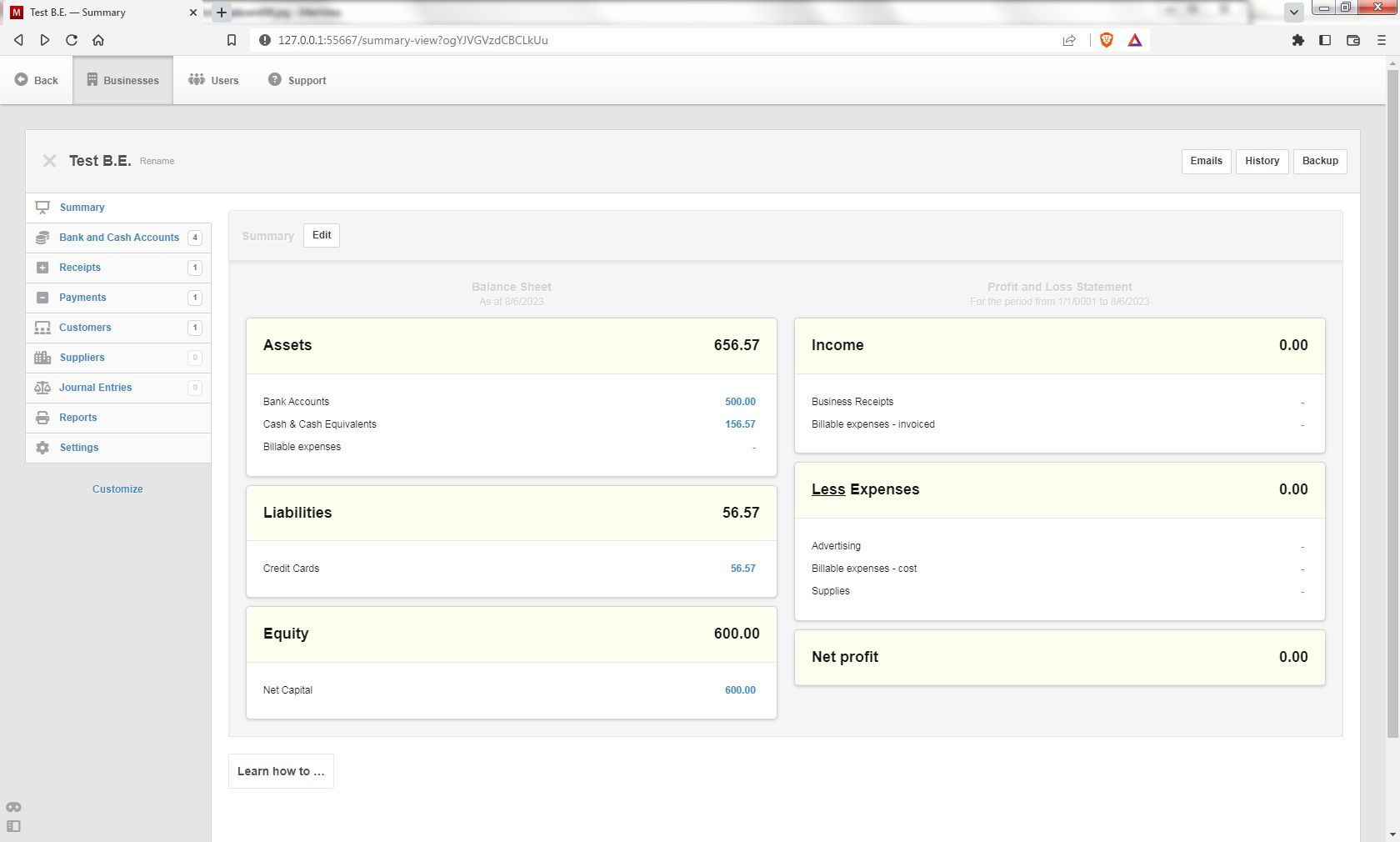Click the Receipts plus icon
The width and height of the screenshot is (1400, 842).
tap(42, 268)
